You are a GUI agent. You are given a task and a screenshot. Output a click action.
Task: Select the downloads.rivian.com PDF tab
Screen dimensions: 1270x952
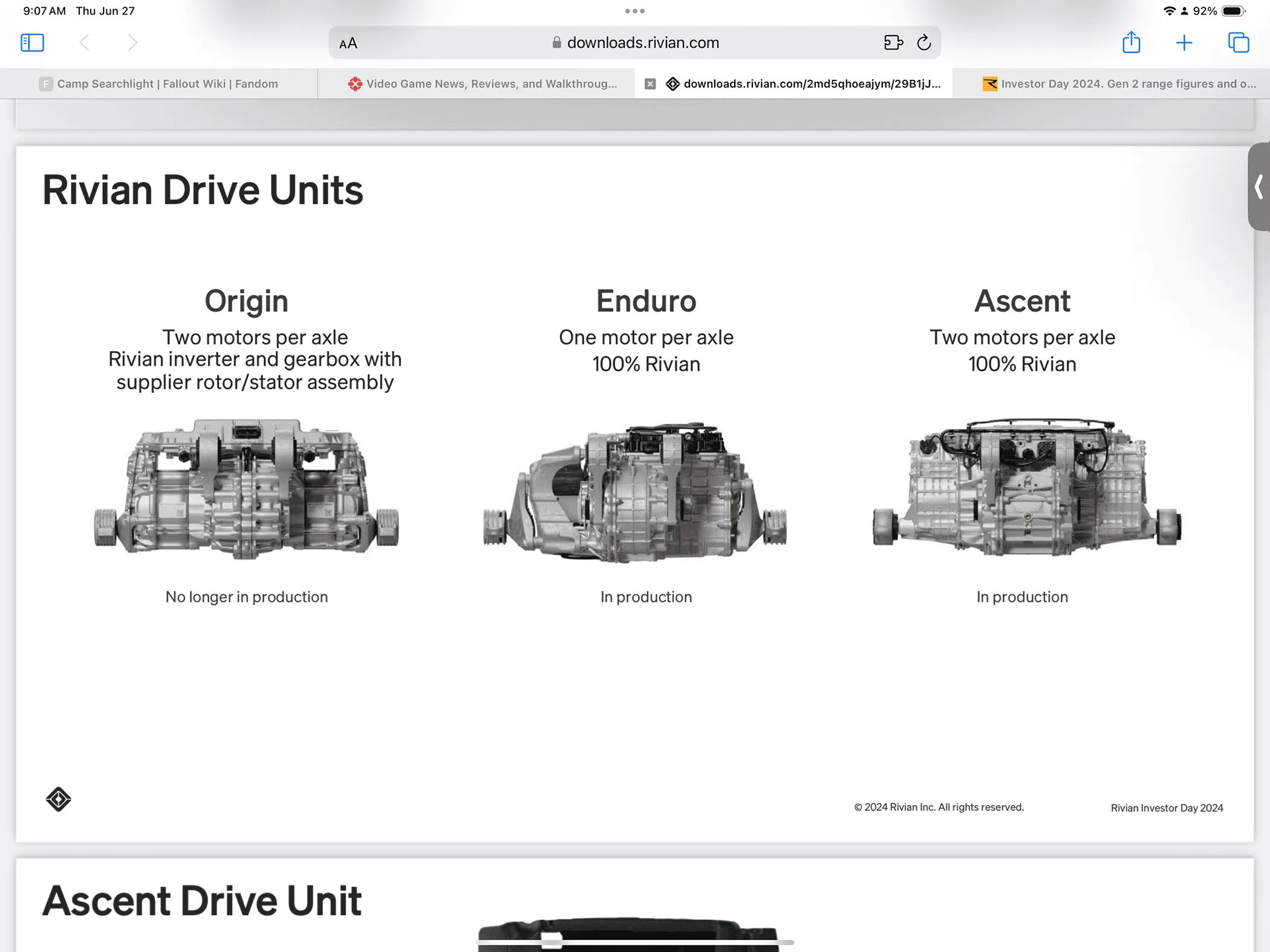(x=793, y=83)
